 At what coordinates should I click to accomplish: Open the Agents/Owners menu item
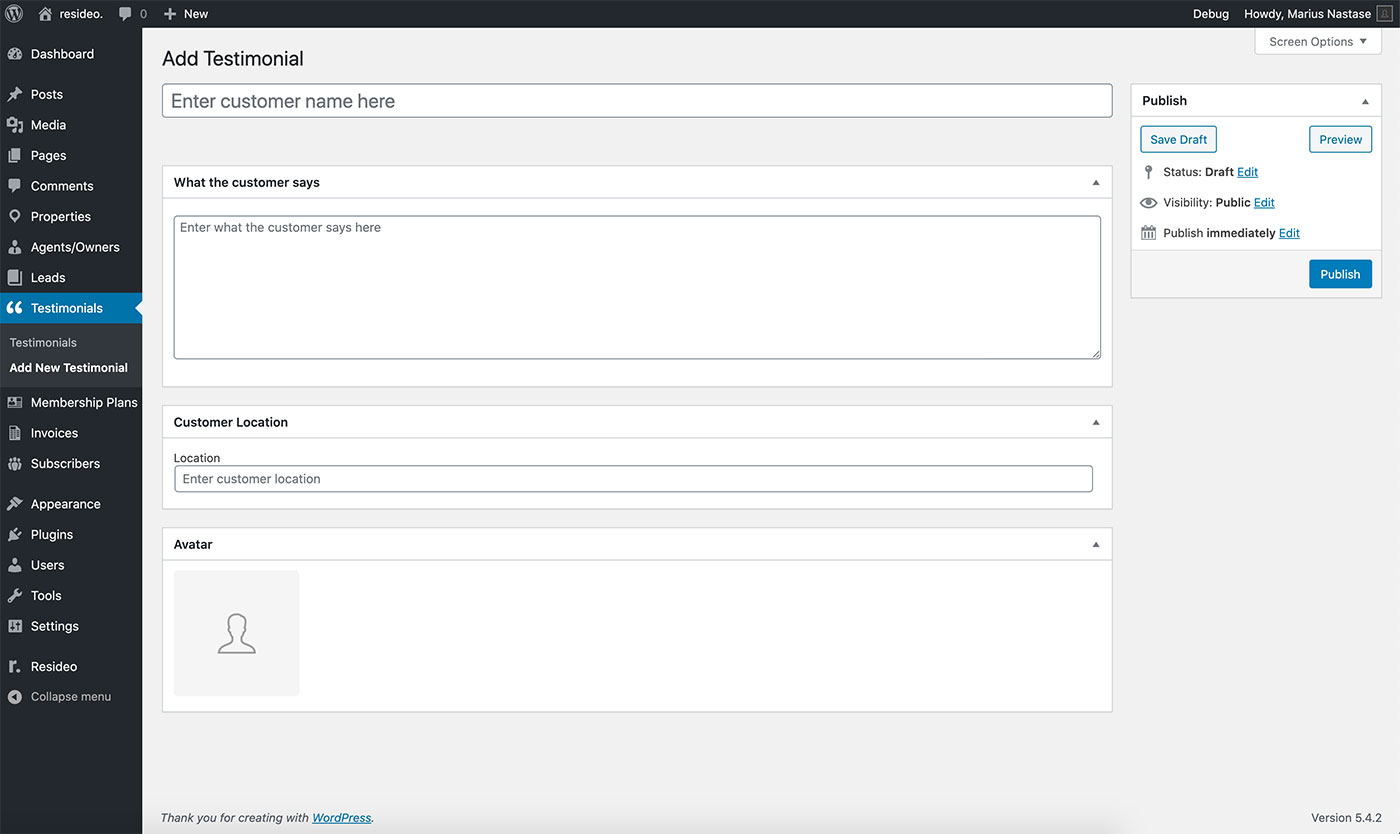(x=75, y=247)
